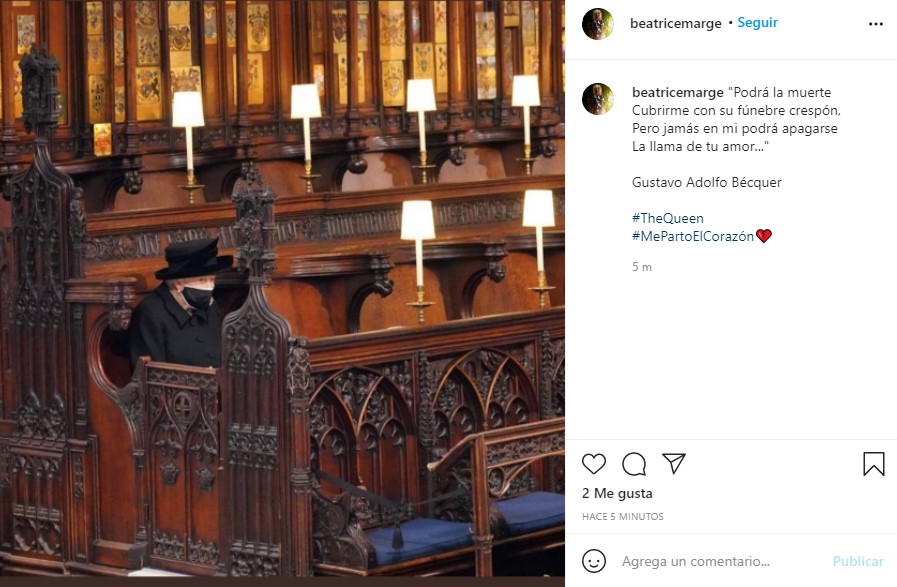Screen dimensions: 897x587
Task: Click the Publicar button
Action: point(858,561)
